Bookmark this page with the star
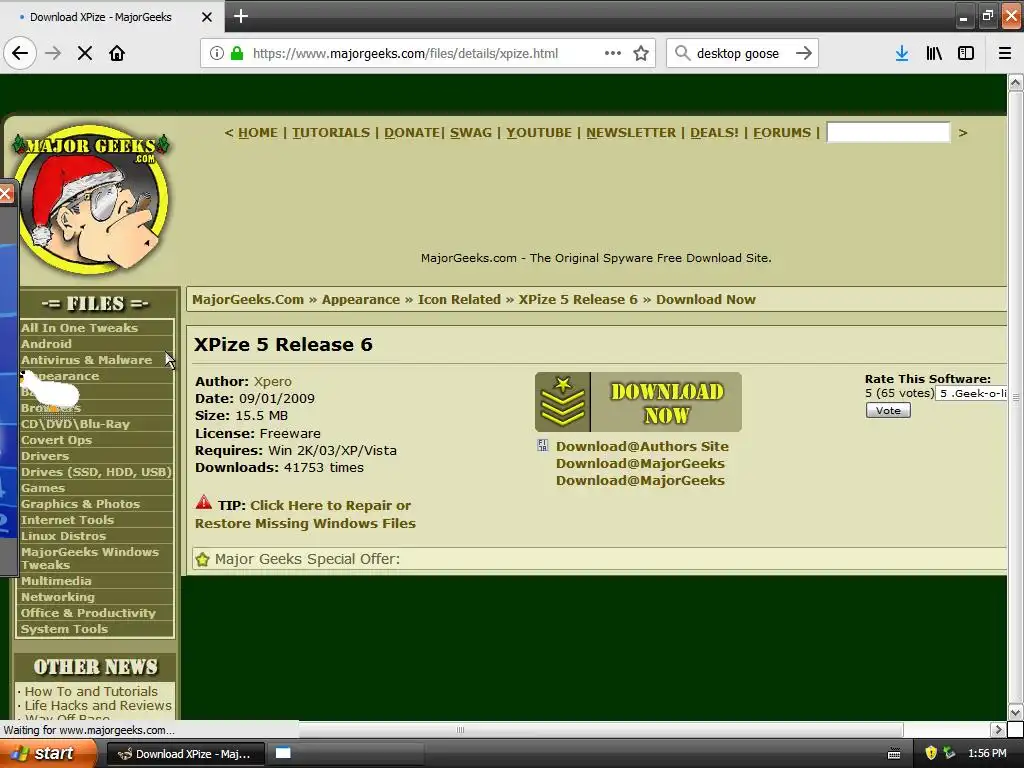 [x=641, y=53]
